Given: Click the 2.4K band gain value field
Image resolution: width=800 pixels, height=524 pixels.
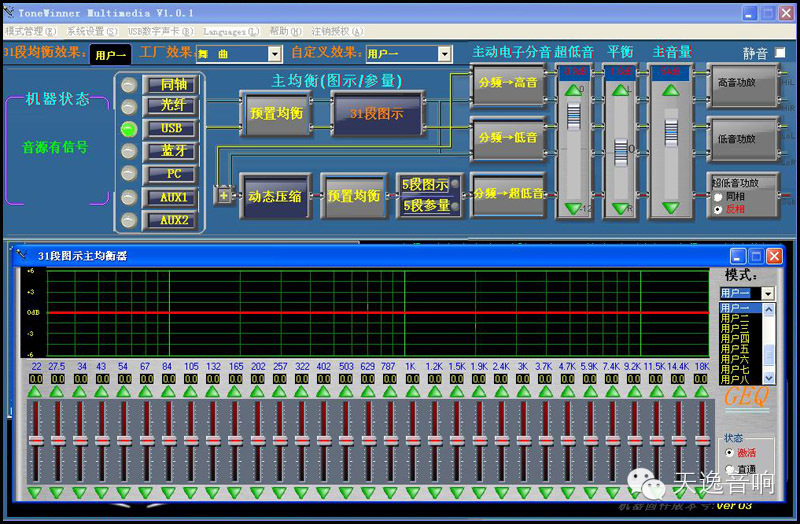Looking at the screenshot, I should point(501,379).
